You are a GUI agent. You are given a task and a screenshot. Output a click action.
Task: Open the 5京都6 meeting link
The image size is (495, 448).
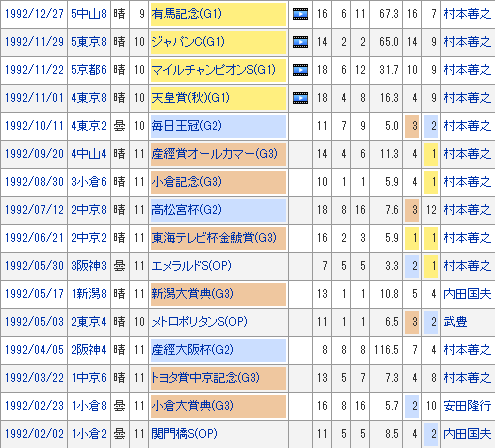click(x=89, y=70)
